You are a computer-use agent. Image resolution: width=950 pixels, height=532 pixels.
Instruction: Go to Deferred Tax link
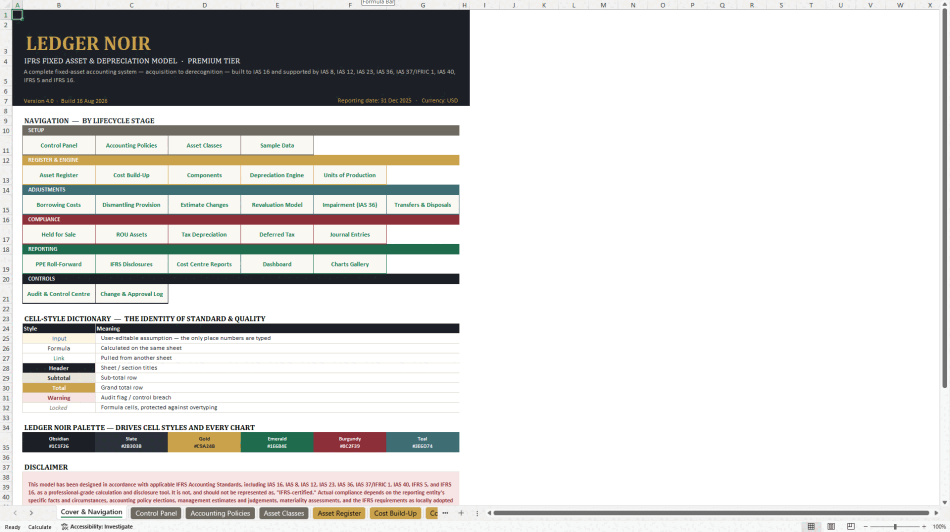(x=277, y=234)
